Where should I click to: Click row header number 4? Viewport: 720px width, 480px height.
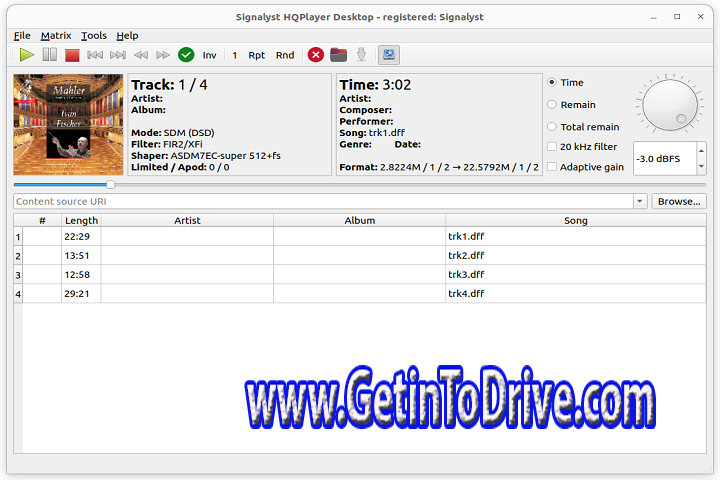click(18, 294)
